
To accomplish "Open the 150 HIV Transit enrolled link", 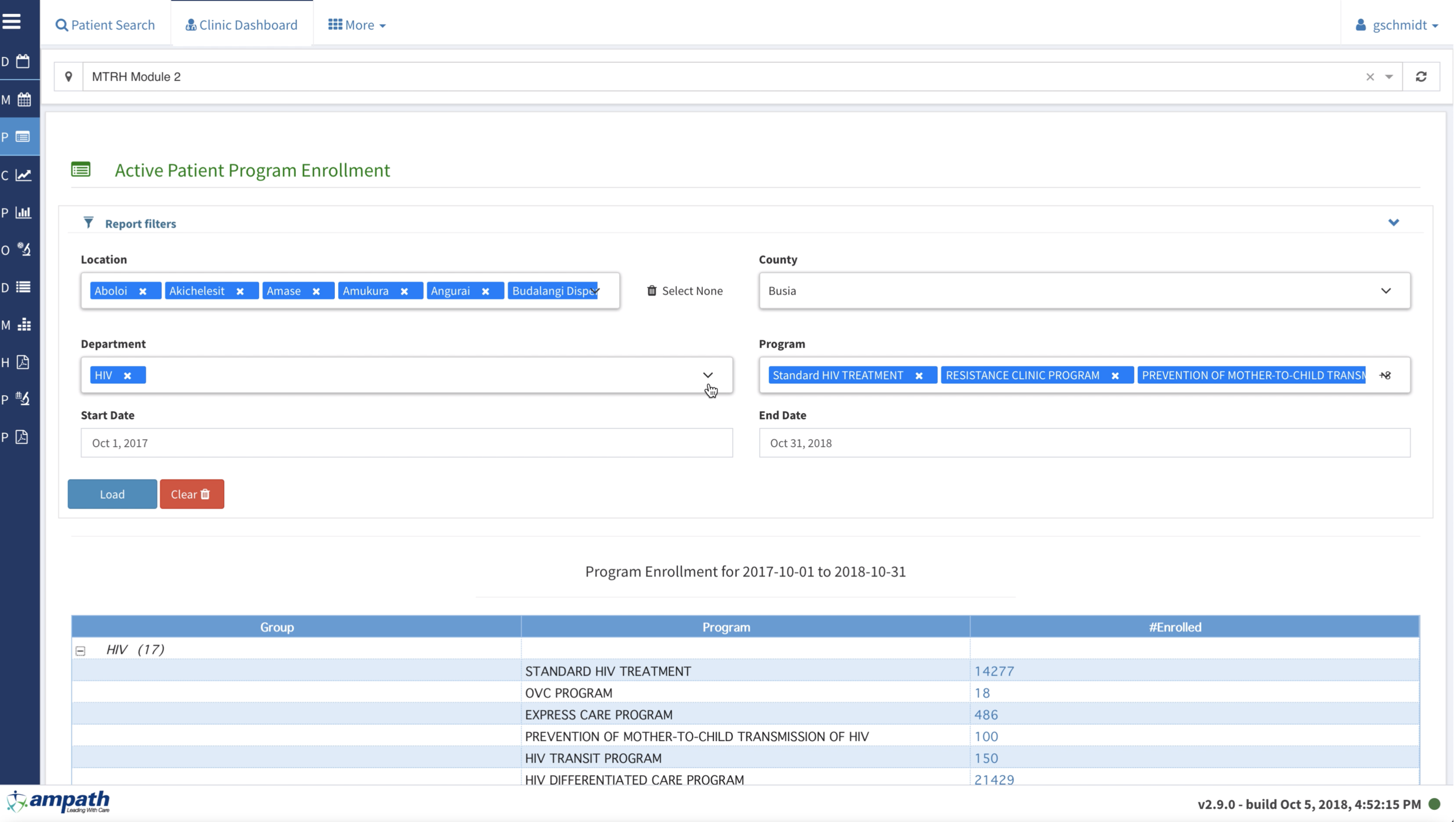I will tap(986, 758).
